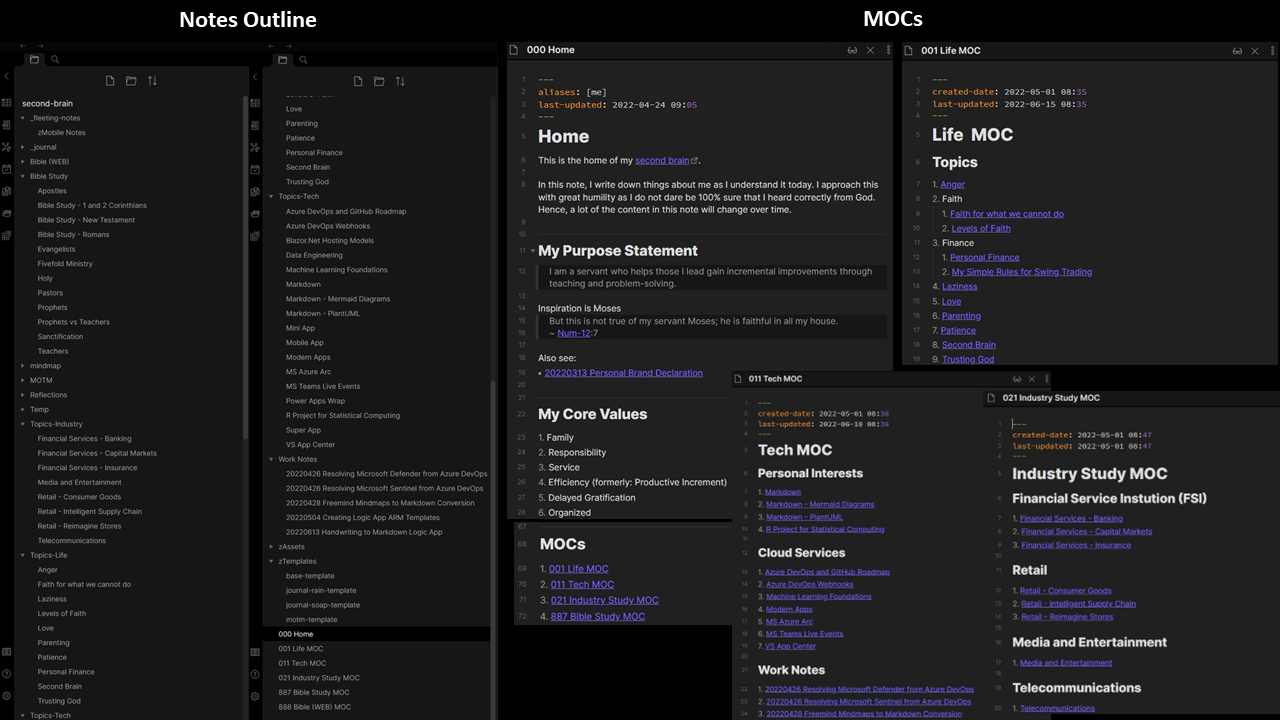This screenshot has height=720, width=1280.
Task: Collapse the Work Notes folder
Action: pyautogui.click(x=271, y=460)
